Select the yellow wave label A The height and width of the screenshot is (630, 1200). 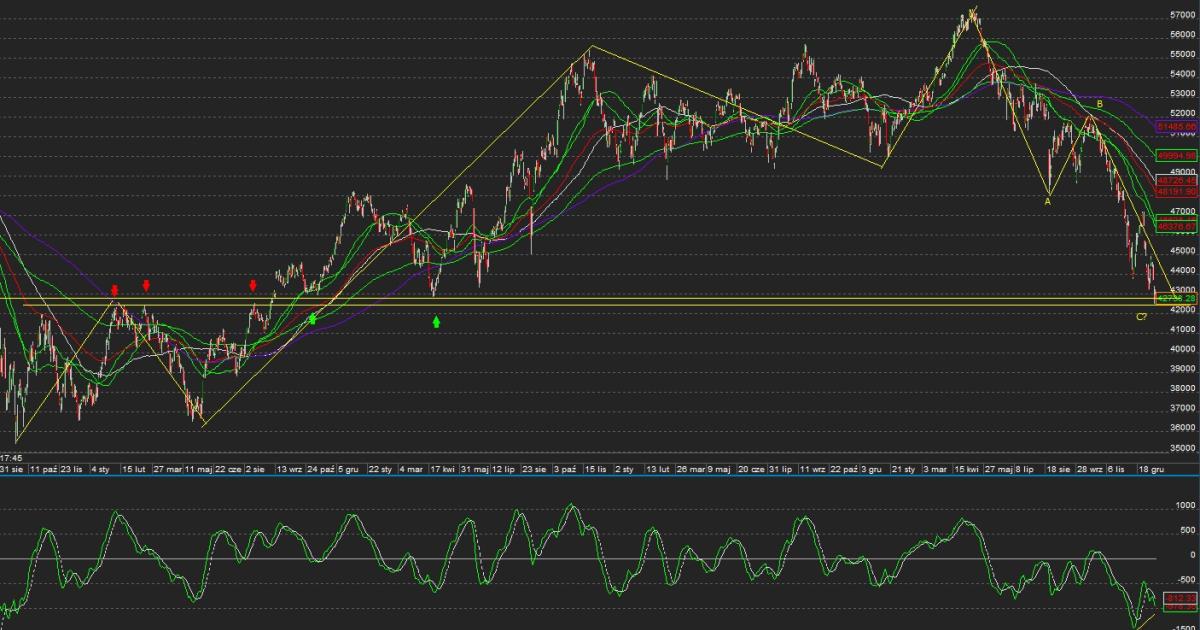pos(1047,201)
